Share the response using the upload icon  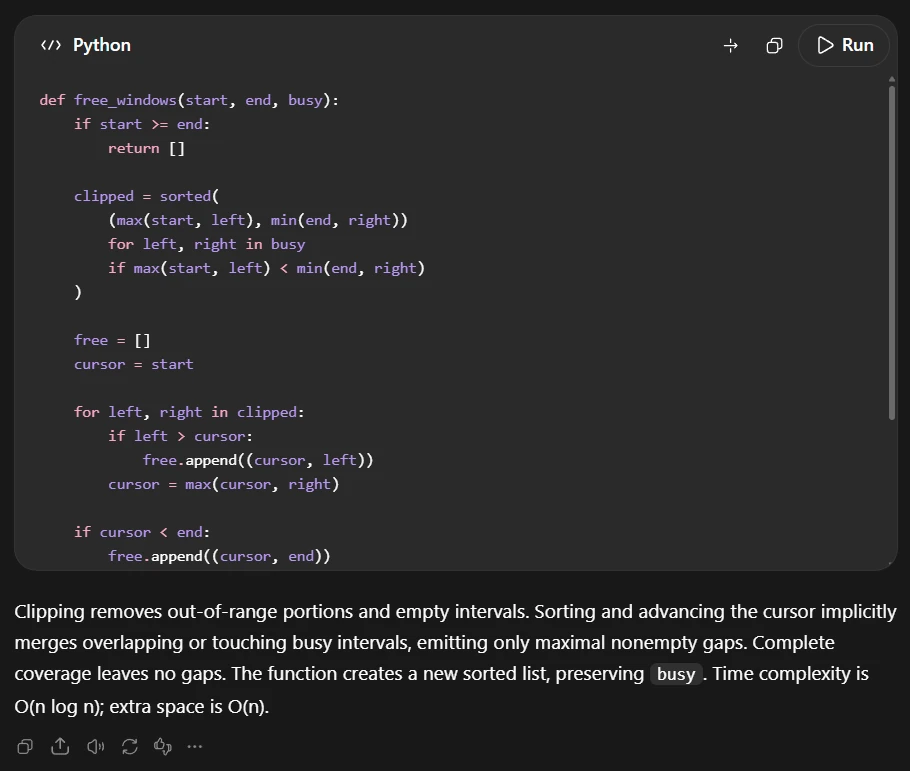click(x=60, y=746)
